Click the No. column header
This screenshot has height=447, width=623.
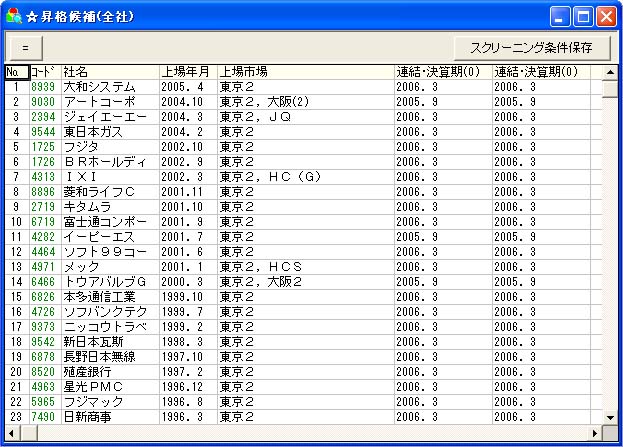16,72
